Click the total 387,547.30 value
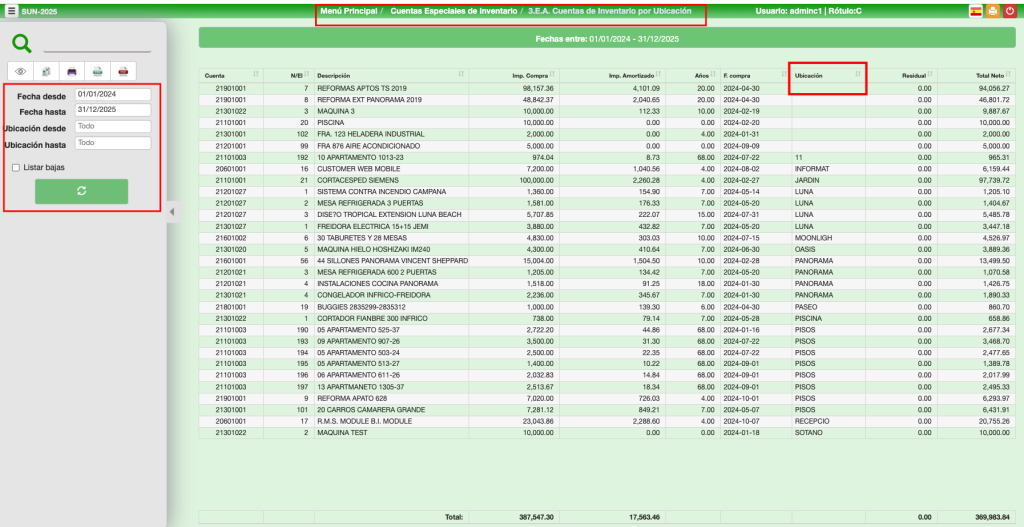 click(x=536, y=517)
